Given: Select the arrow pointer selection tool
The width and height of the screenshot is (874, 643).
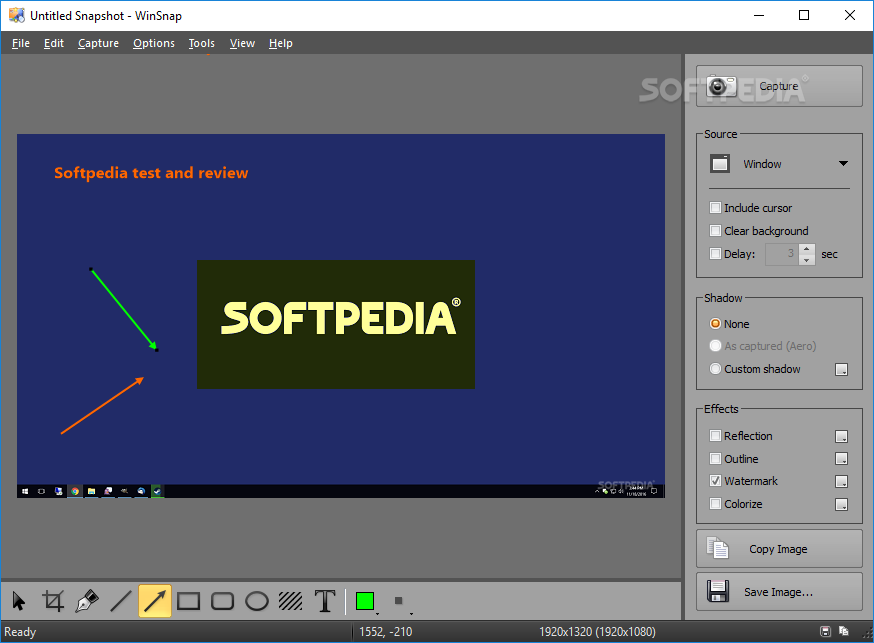Looking at the screenshot, I should coord(18,601).
